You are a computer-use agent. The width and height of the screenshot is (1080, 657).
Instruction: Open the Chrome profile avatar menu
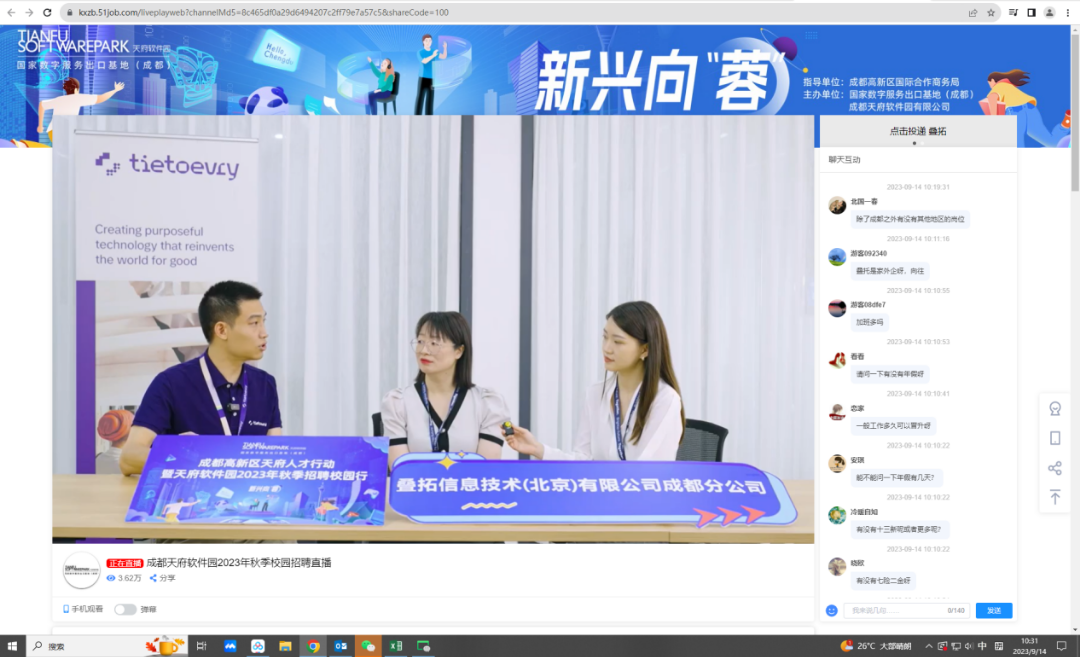tap(1049, 13)
